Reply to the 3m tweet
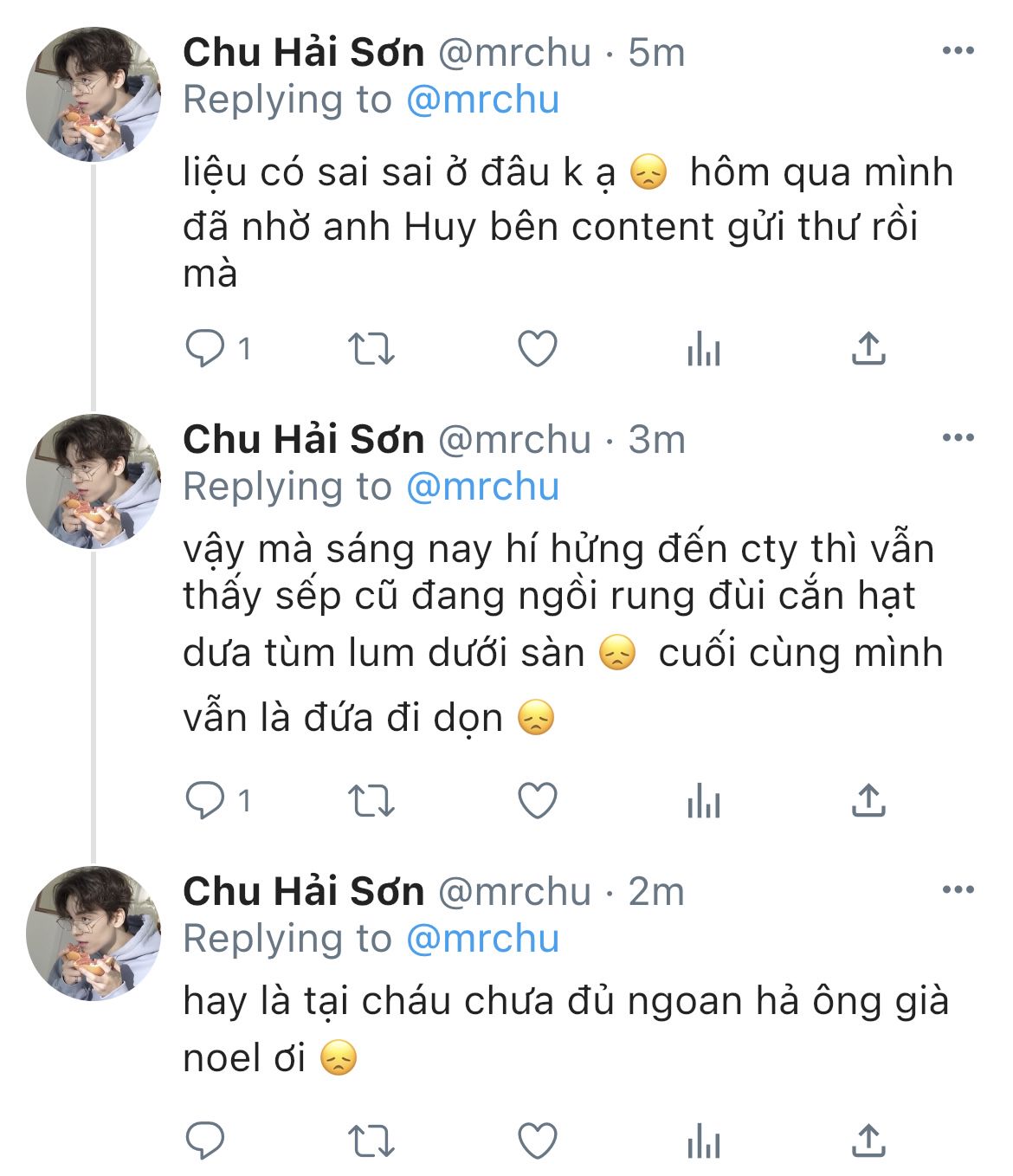Image resolution: width=1013 pixels, height=1176 pixels. point(206,801)
